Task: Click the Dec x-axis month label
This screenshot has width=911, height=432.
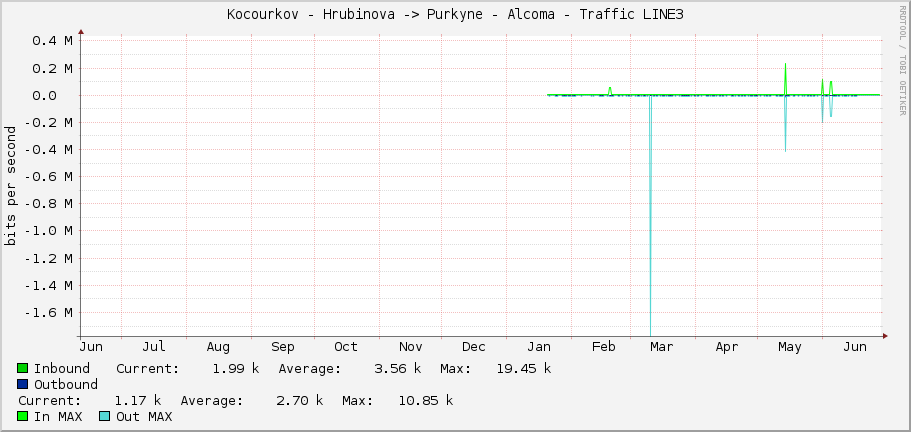Action: click(474, 347)
